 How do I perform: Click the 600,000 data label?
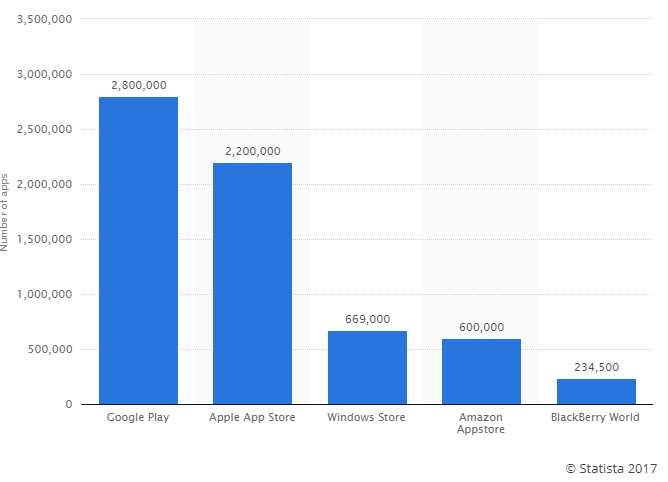click(481, 327)
